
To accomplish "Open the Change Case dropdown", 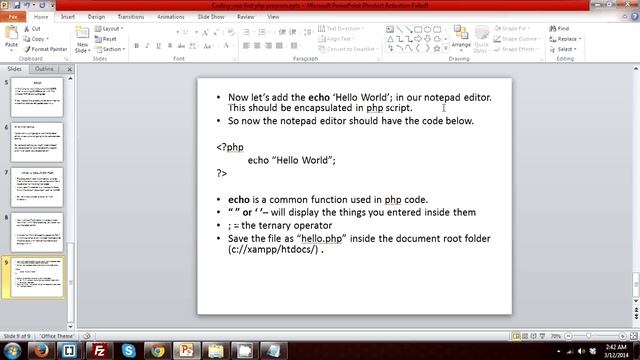I will (x=208, y=46).
